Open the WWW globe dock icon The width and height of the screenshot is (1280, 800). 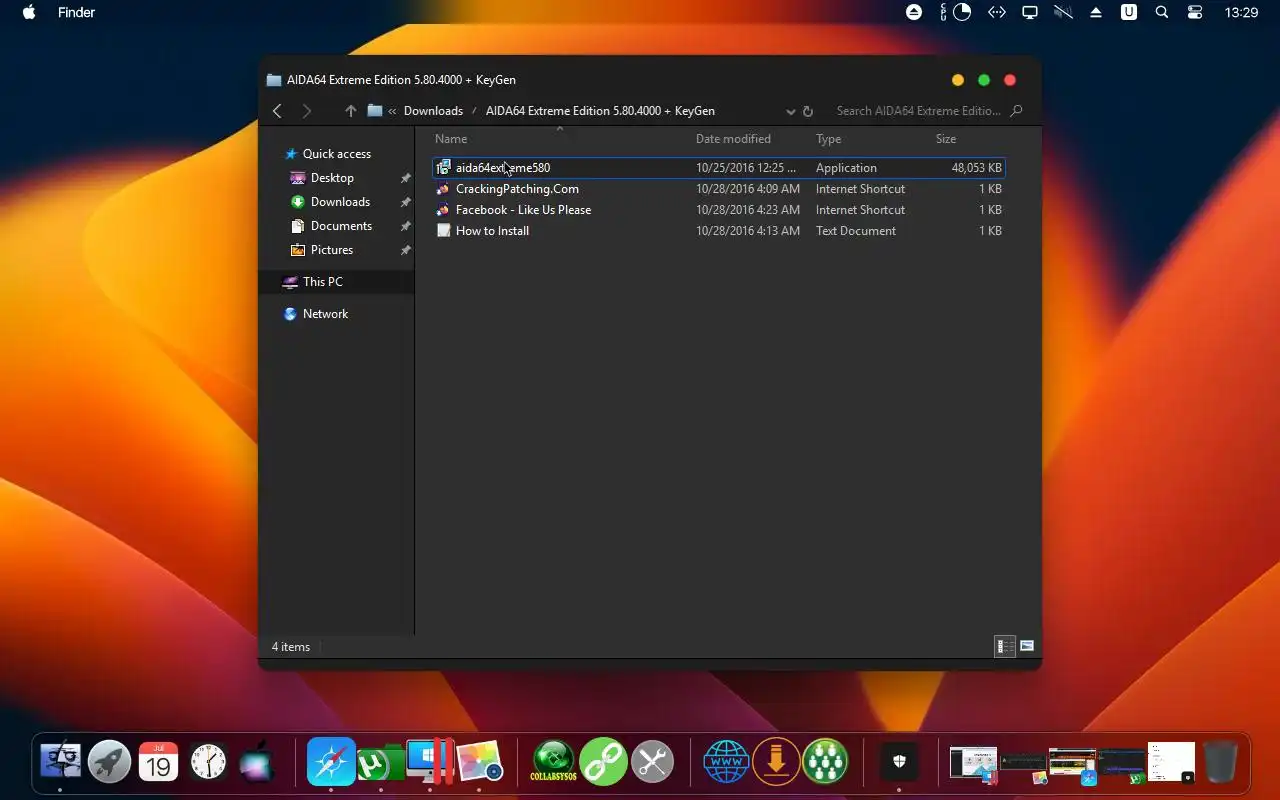click(x=726, y=763)
